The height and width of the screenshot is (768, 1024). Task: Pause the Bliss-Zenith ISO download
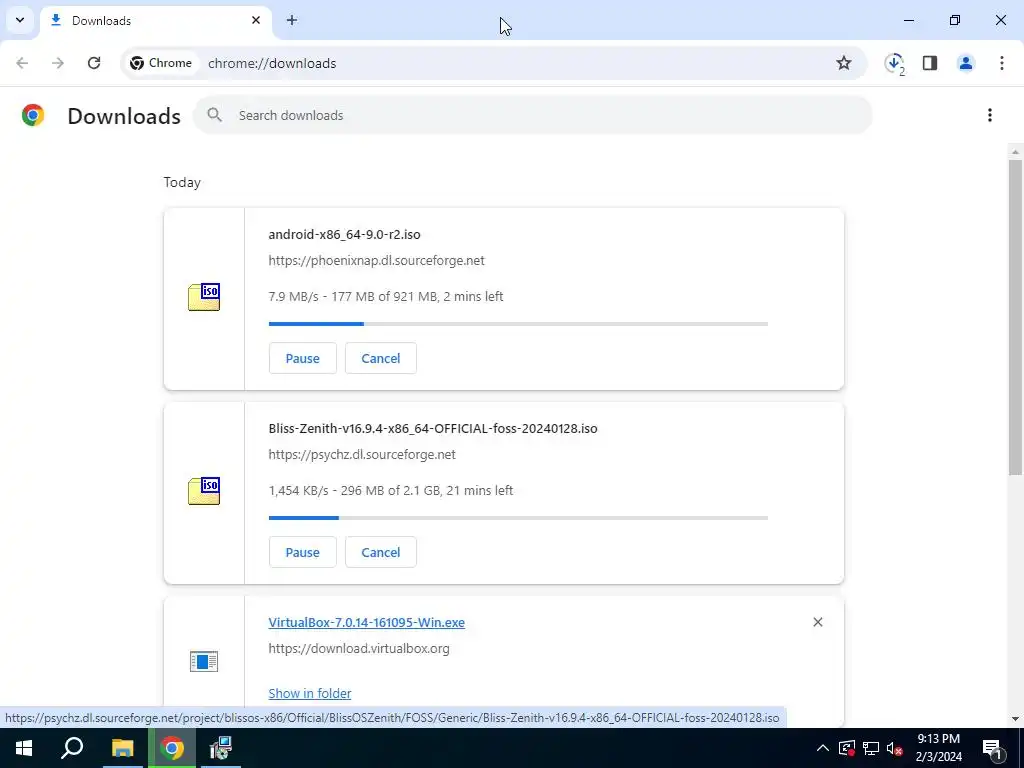(302, 552)
